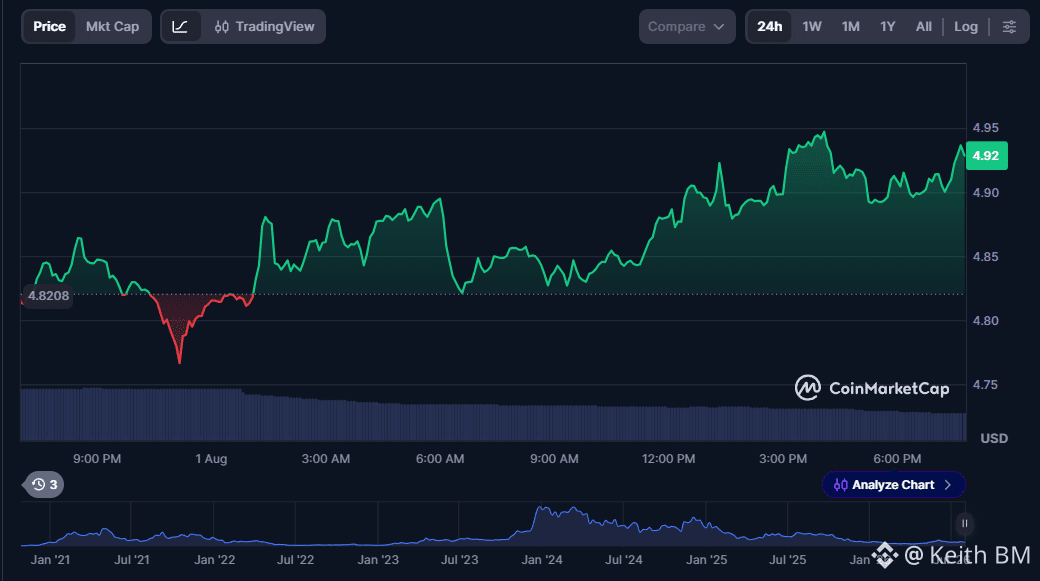Viewport: 1040px width, 581px height.
Task: Click the 4.8208 opening price label
Action: 48,296
